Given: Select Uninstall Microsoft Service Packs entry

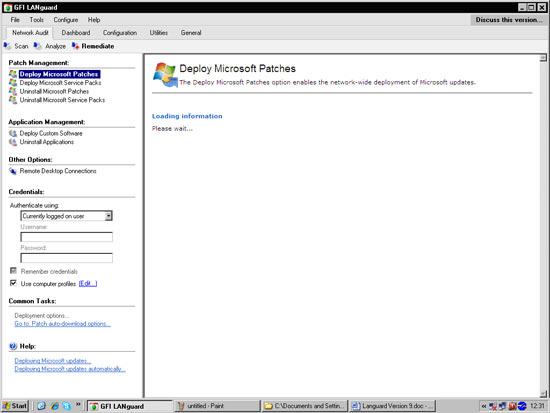Looking at the screenshot, I should click(62, 100).
